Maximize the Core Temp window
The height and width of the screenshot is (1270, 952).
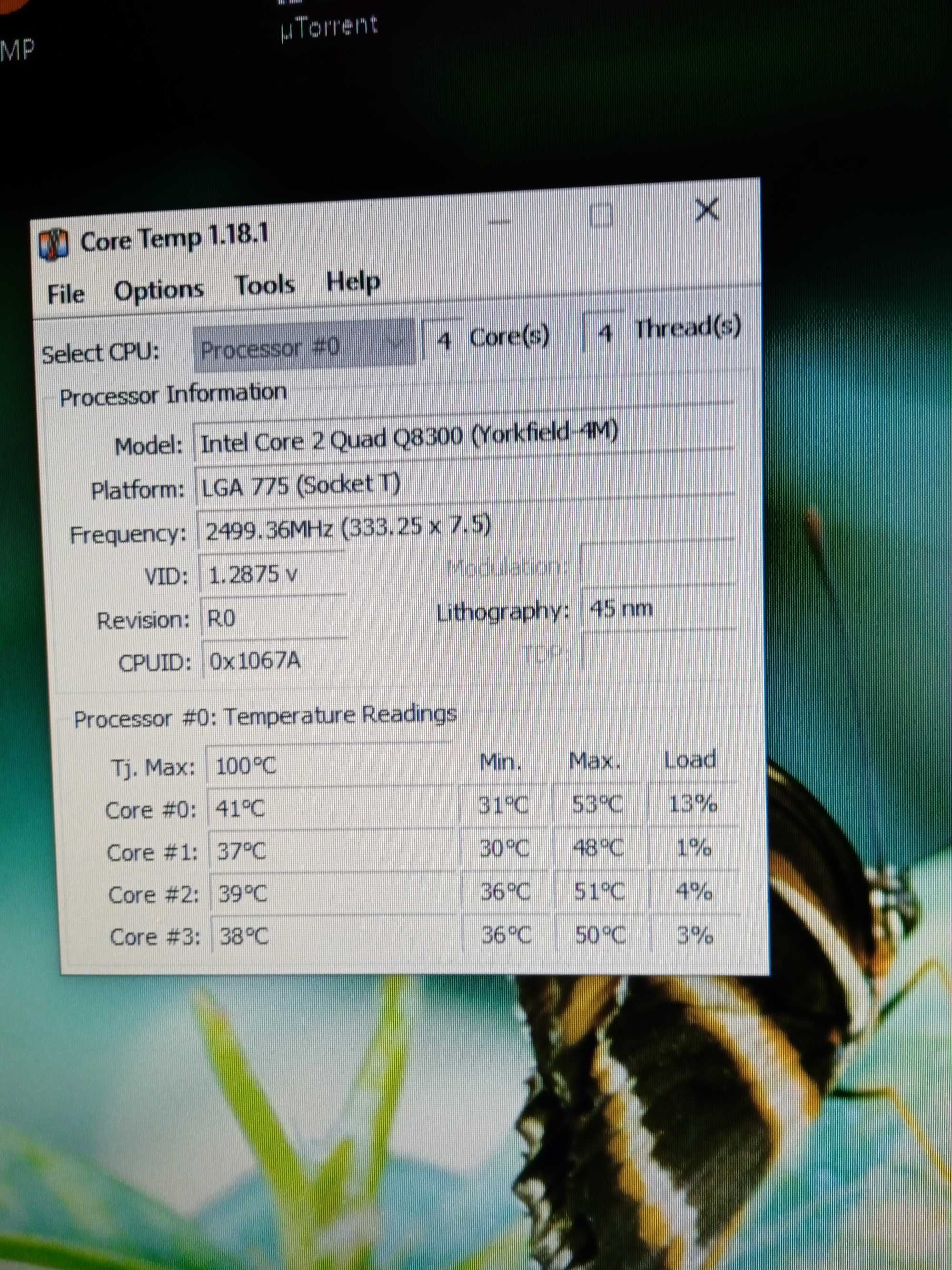tap(601, 215)
